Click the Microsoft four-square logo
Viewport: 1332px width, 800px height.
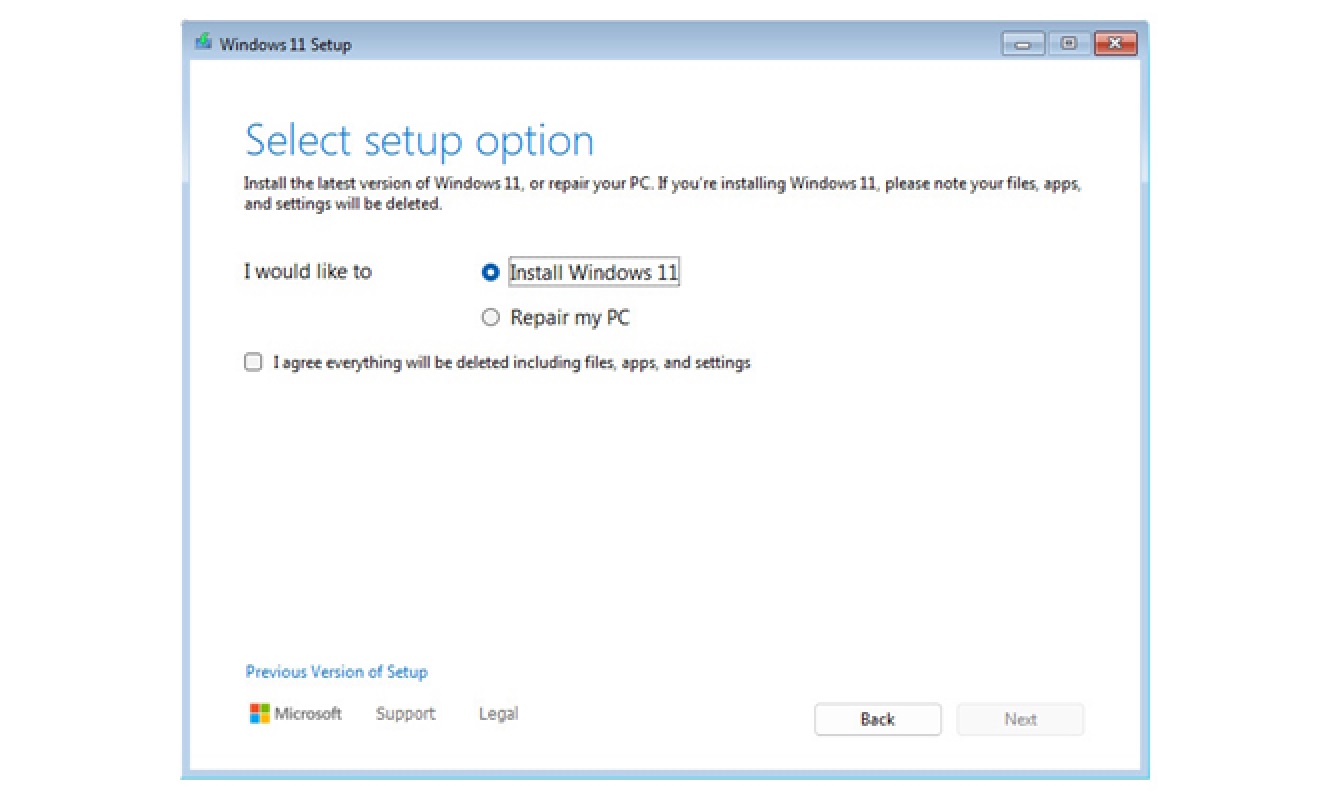tap(259, 713)
